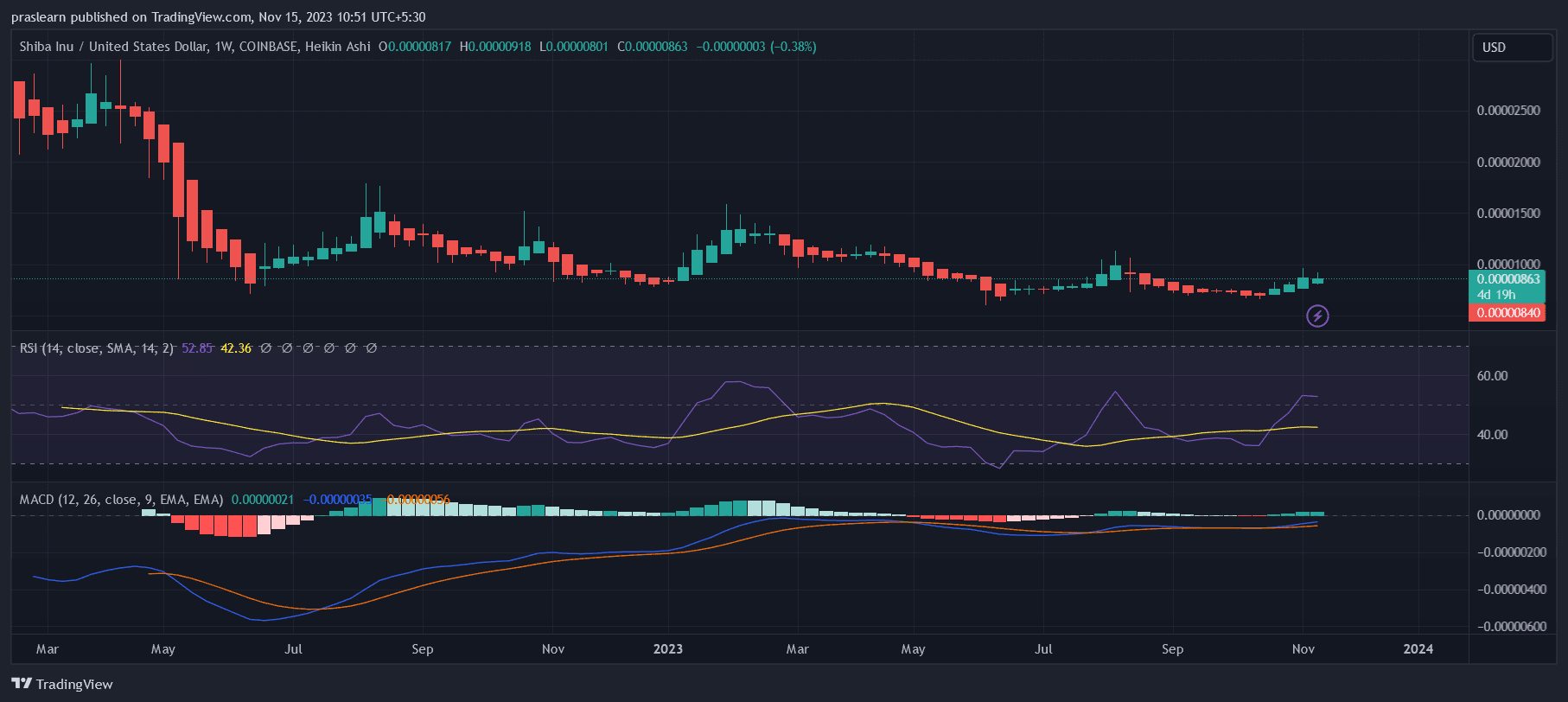Open the USD currency selector

tap(1511, 48)
